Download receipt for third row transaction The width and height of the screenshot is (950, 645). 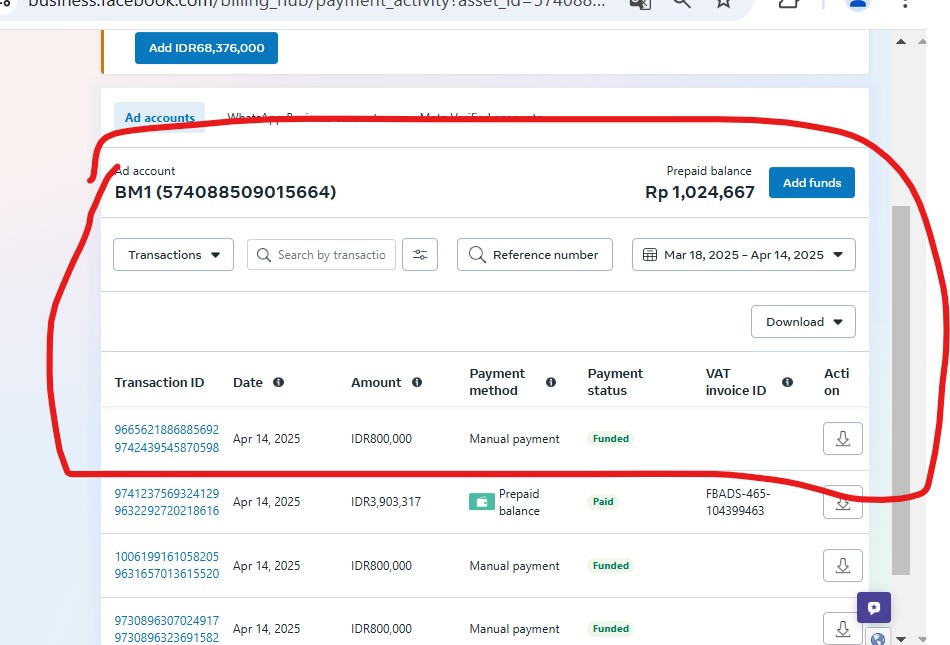[842, 566]
